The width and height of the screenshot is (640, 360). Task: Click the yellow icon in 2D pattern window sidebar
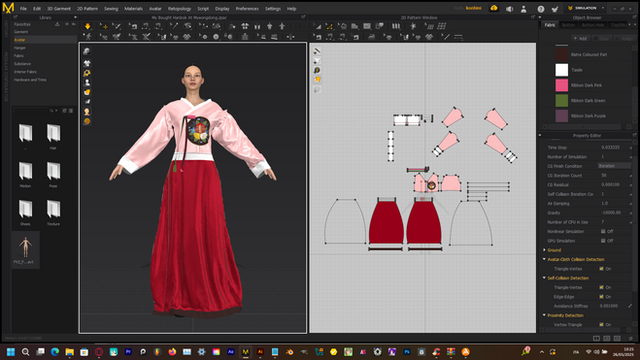317,80
